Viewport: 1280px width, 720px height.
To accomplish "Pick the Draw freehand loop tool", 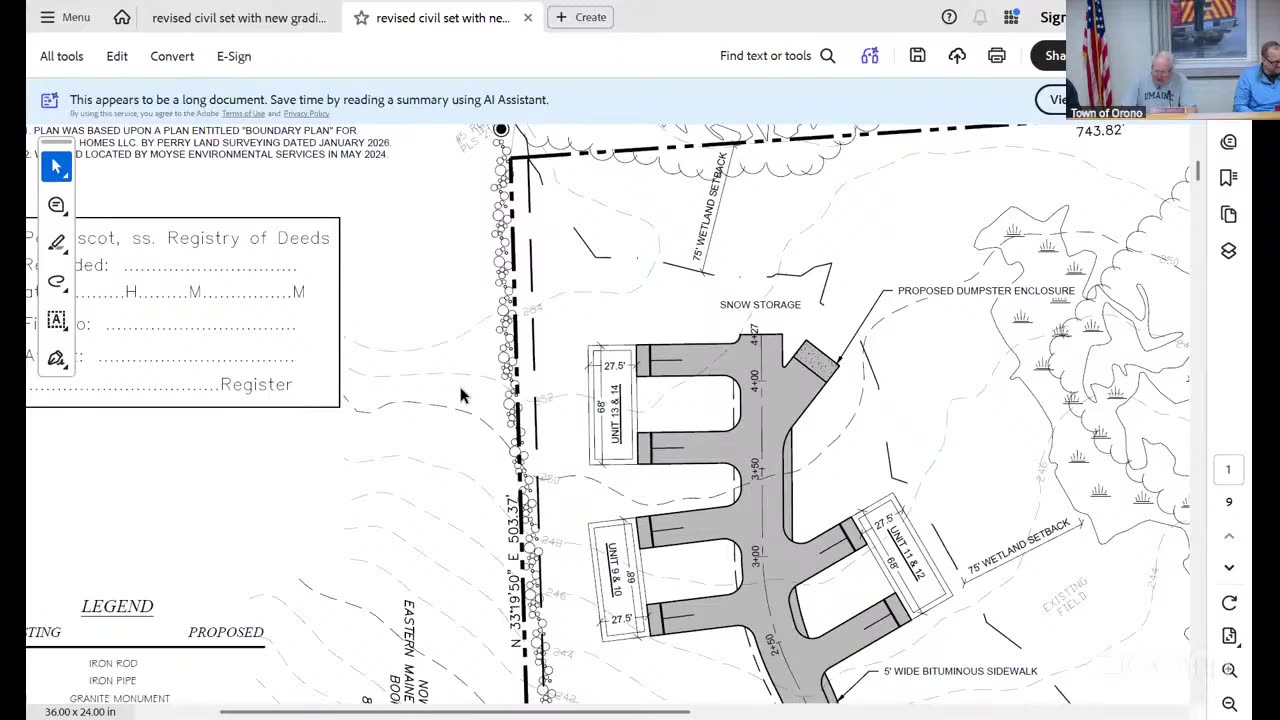I will tap(56, 282).
